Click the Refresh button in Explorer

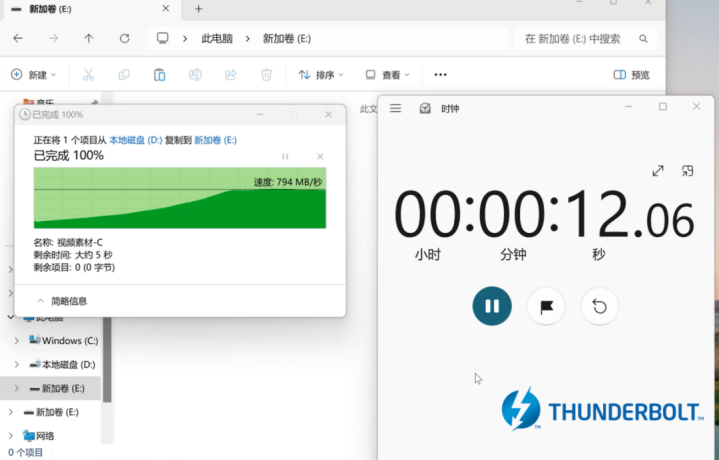(x=124, y=39)
